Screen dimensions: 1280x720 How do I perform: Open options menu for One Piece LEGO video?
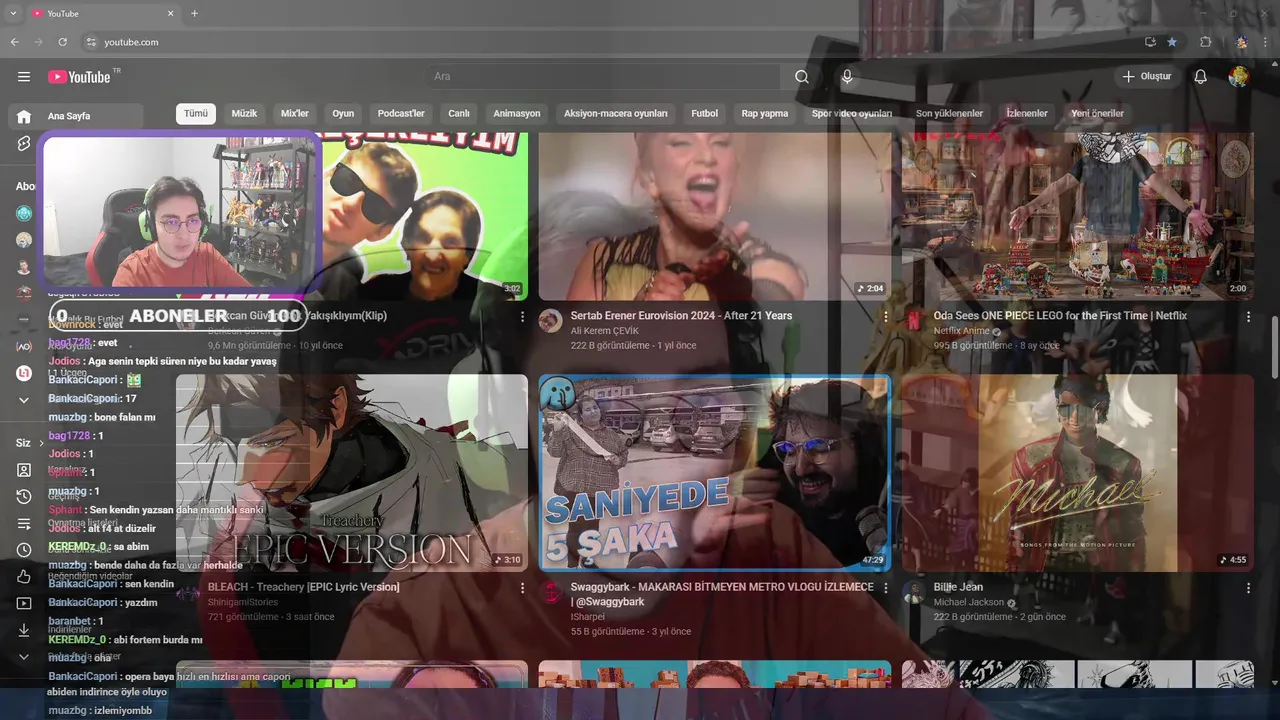(1248, 317)
